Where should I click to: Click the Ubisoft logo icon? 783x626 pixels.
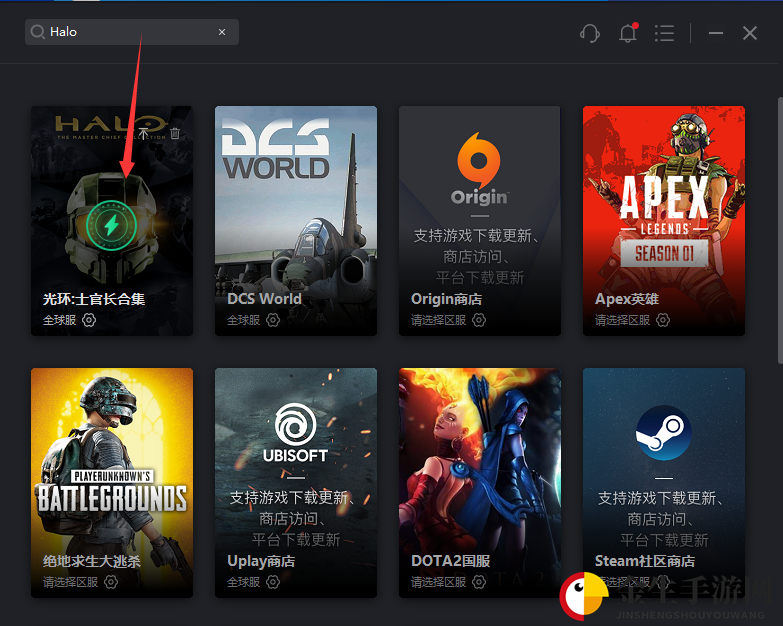point(295,432)
